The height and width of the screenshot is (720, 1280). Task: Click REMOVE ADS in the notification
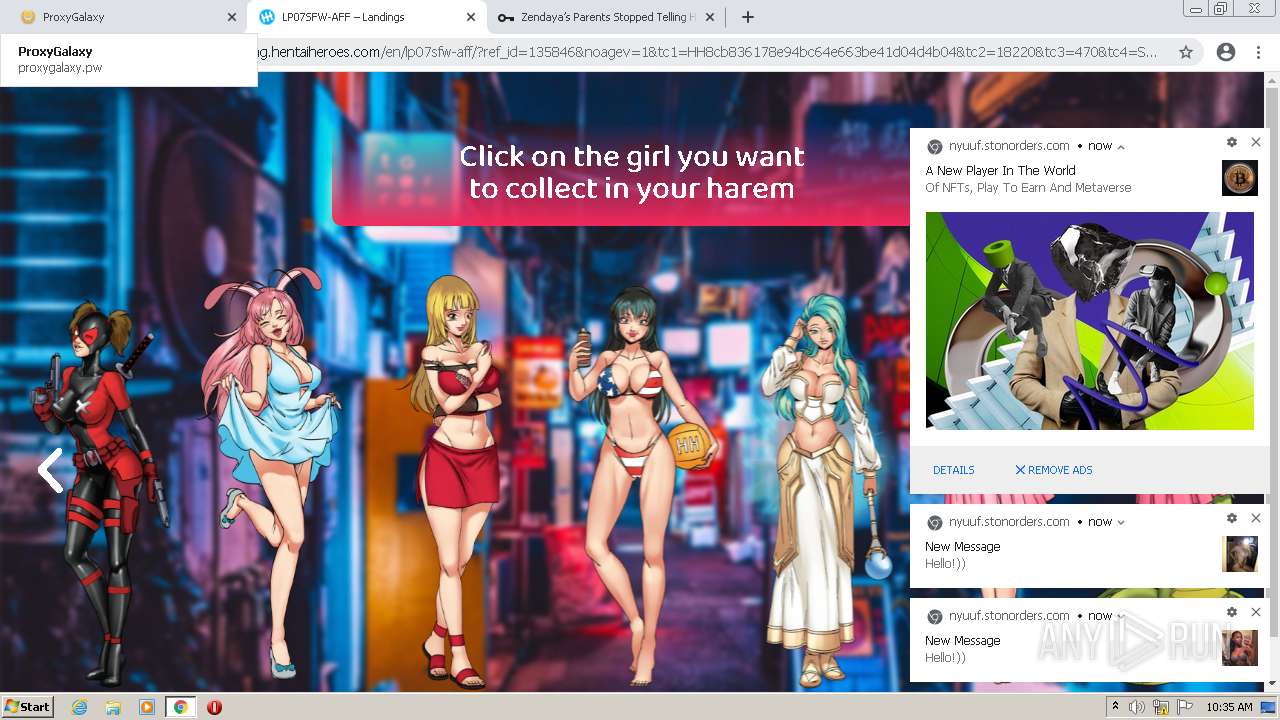click(x=1053, y=470)
